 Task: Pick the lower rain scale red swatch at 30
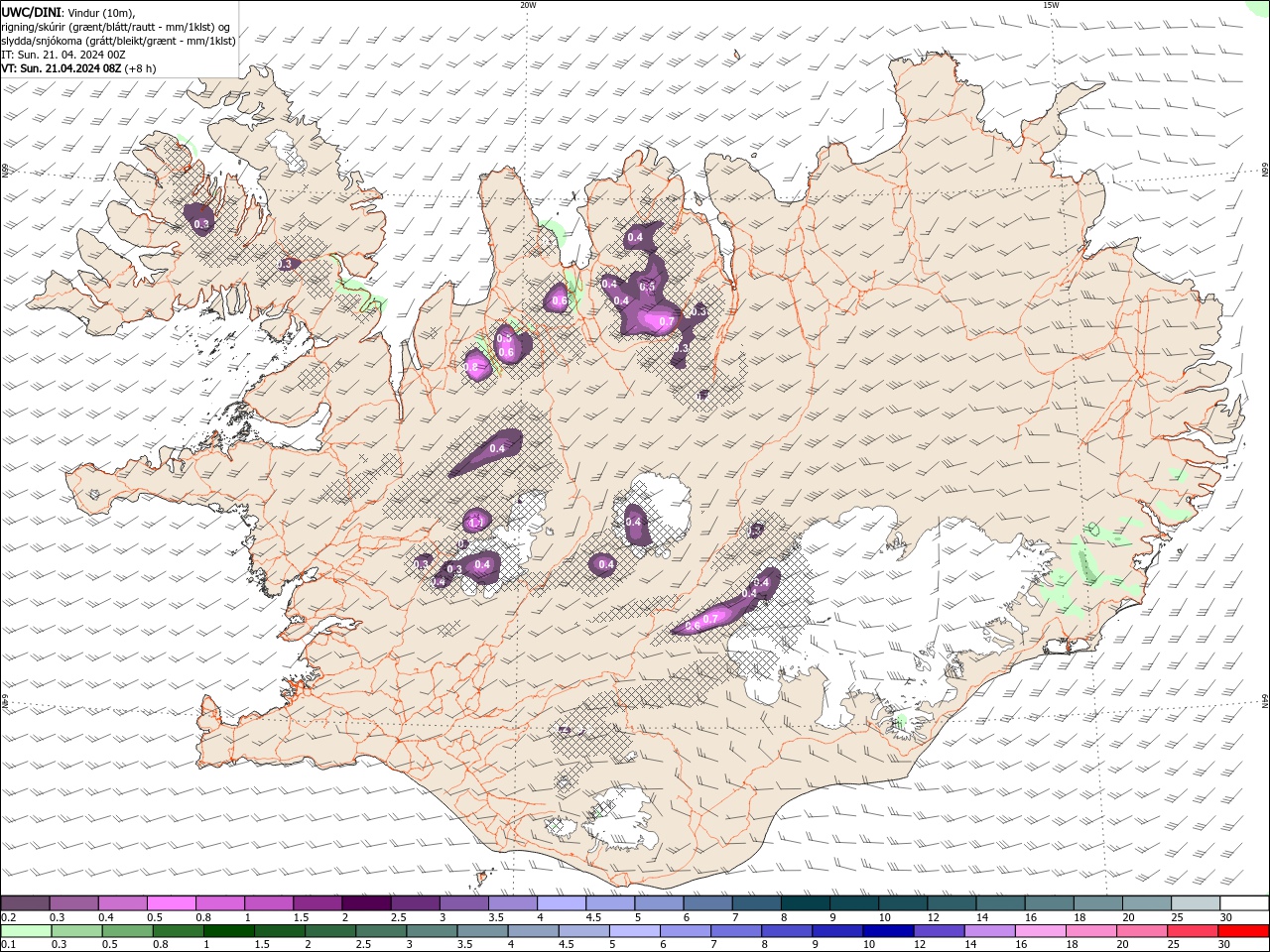click(x=1243, y=931)
